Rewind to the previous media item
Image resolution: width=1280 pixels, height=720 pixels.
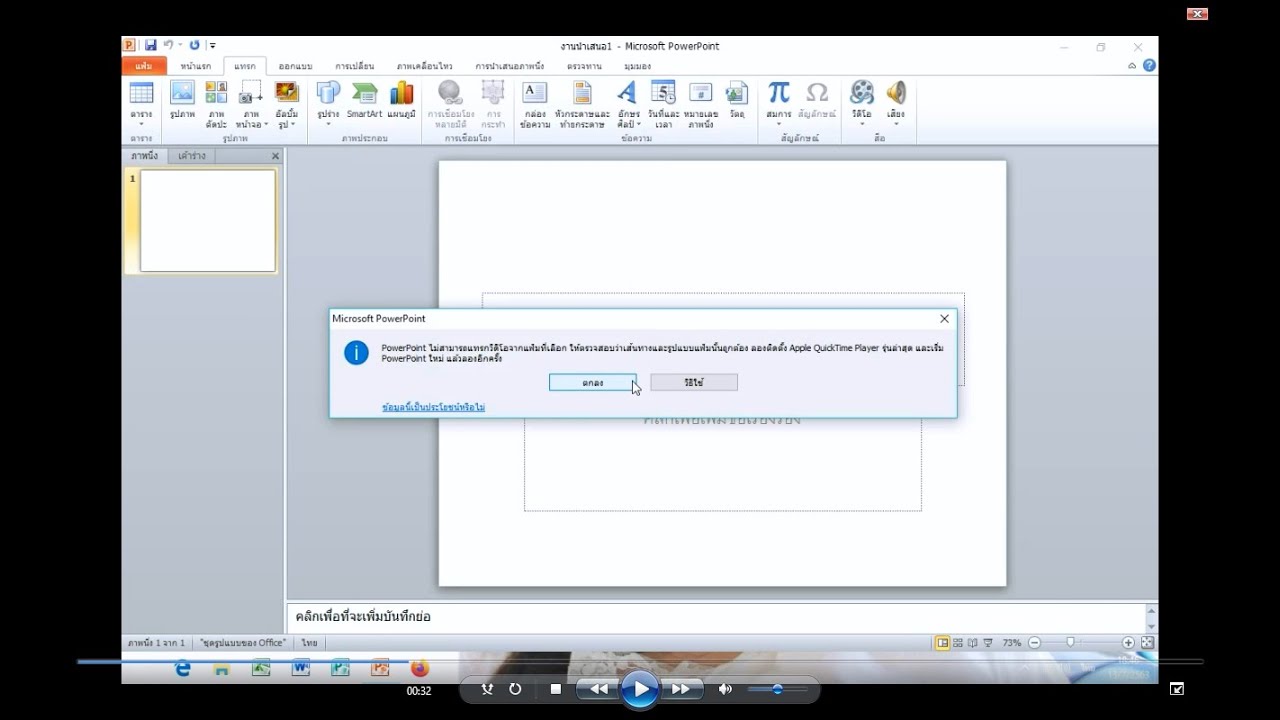tap(598, 689)
